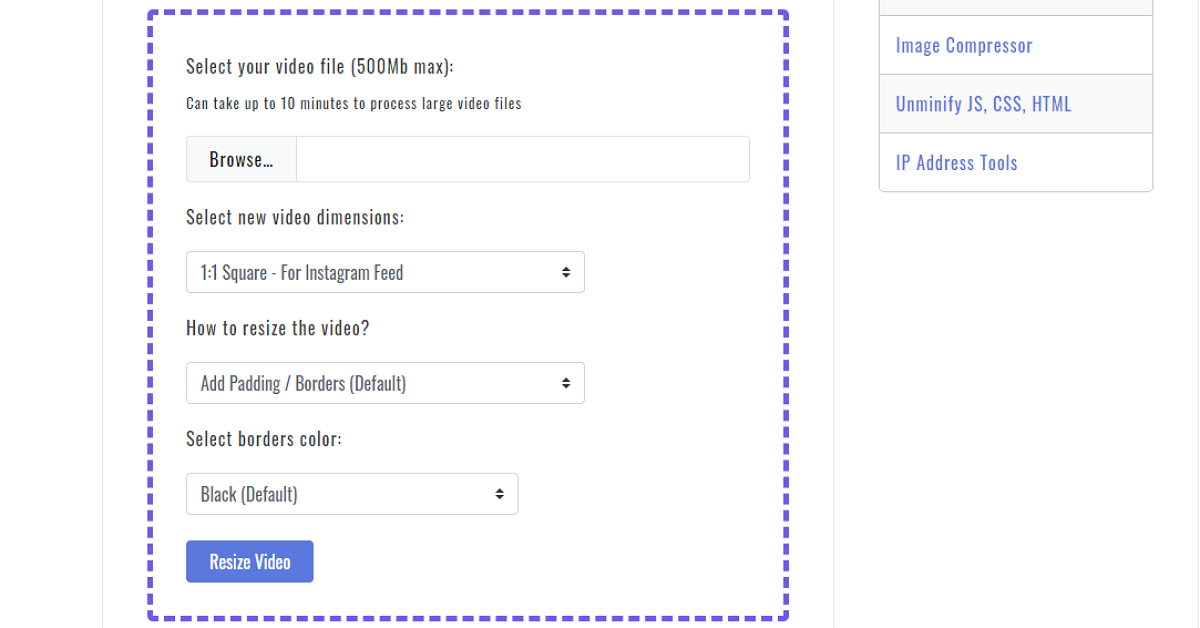The image size is (1200, 628).
Task: Click the 'Select borders color' label
Action: tap(264, 439)
